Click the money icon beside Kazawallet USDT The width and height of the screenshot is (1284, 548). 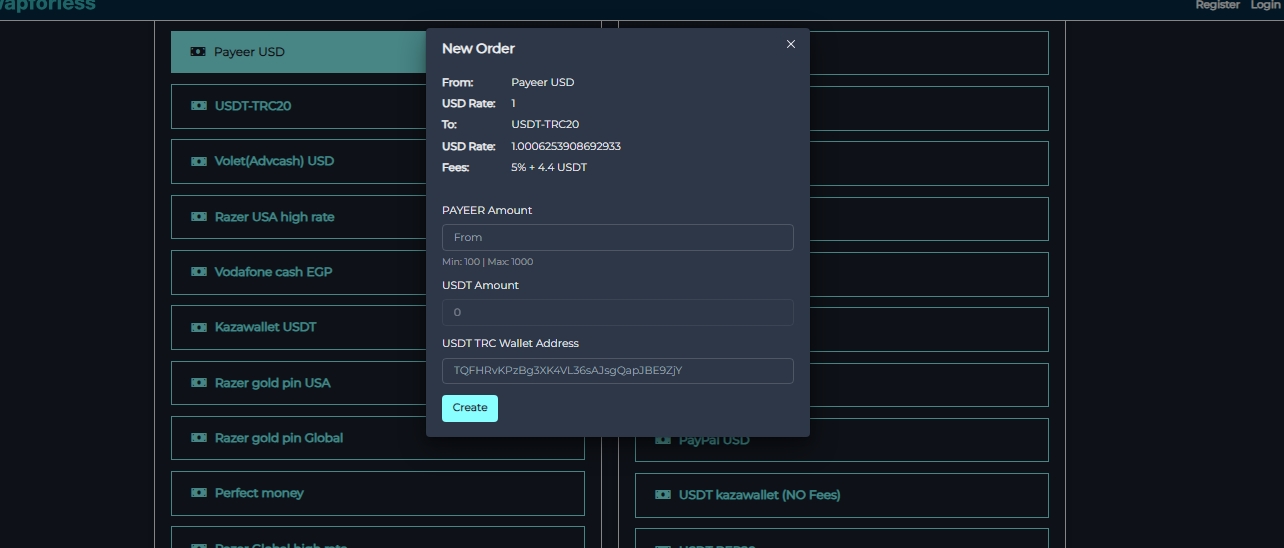coord(198,327)
